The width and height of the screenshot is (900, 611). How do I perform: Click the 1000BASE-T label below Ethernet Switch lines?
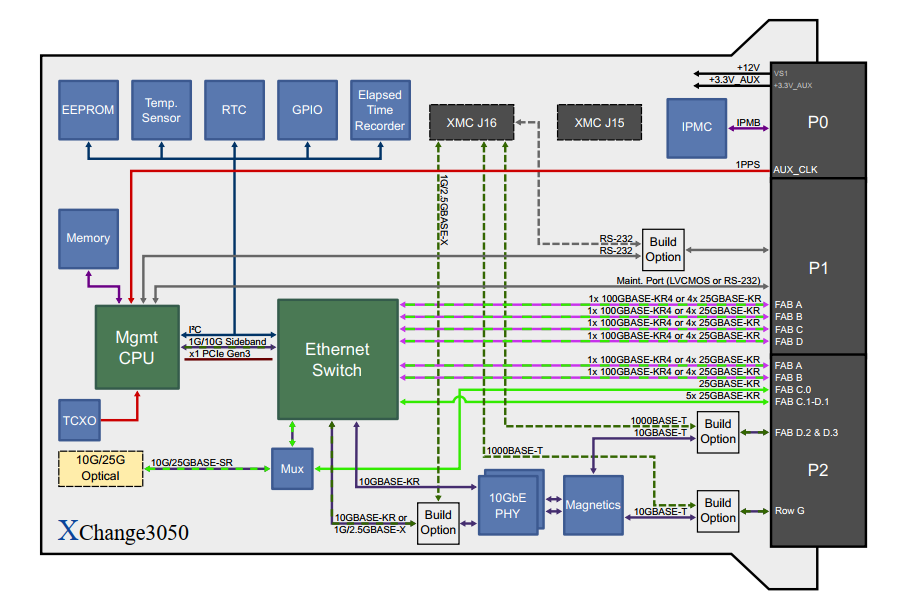point(515,451)
